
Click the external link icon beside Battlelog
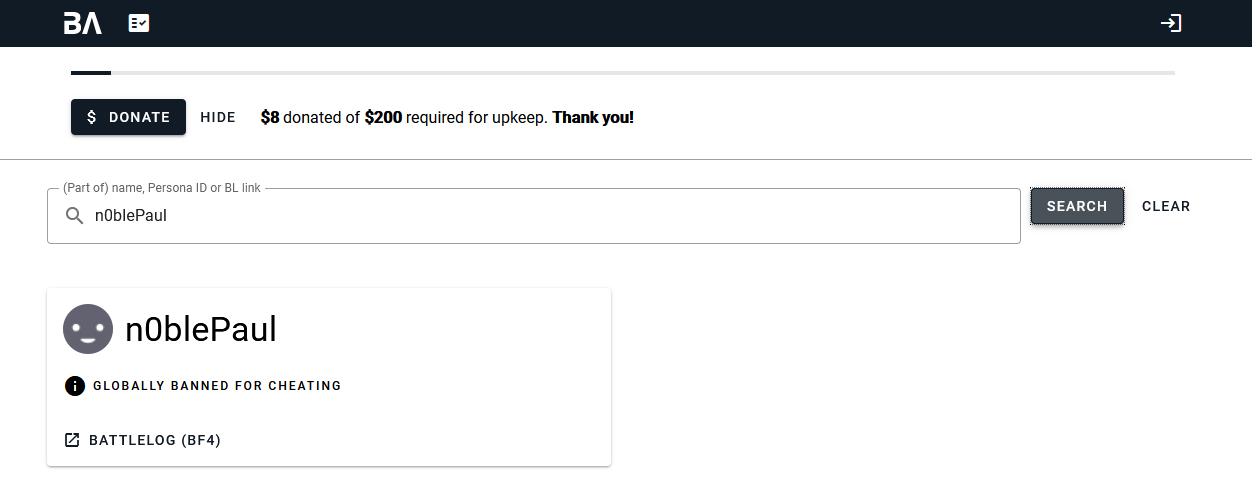pyautogui.click(x=72, y=440)
